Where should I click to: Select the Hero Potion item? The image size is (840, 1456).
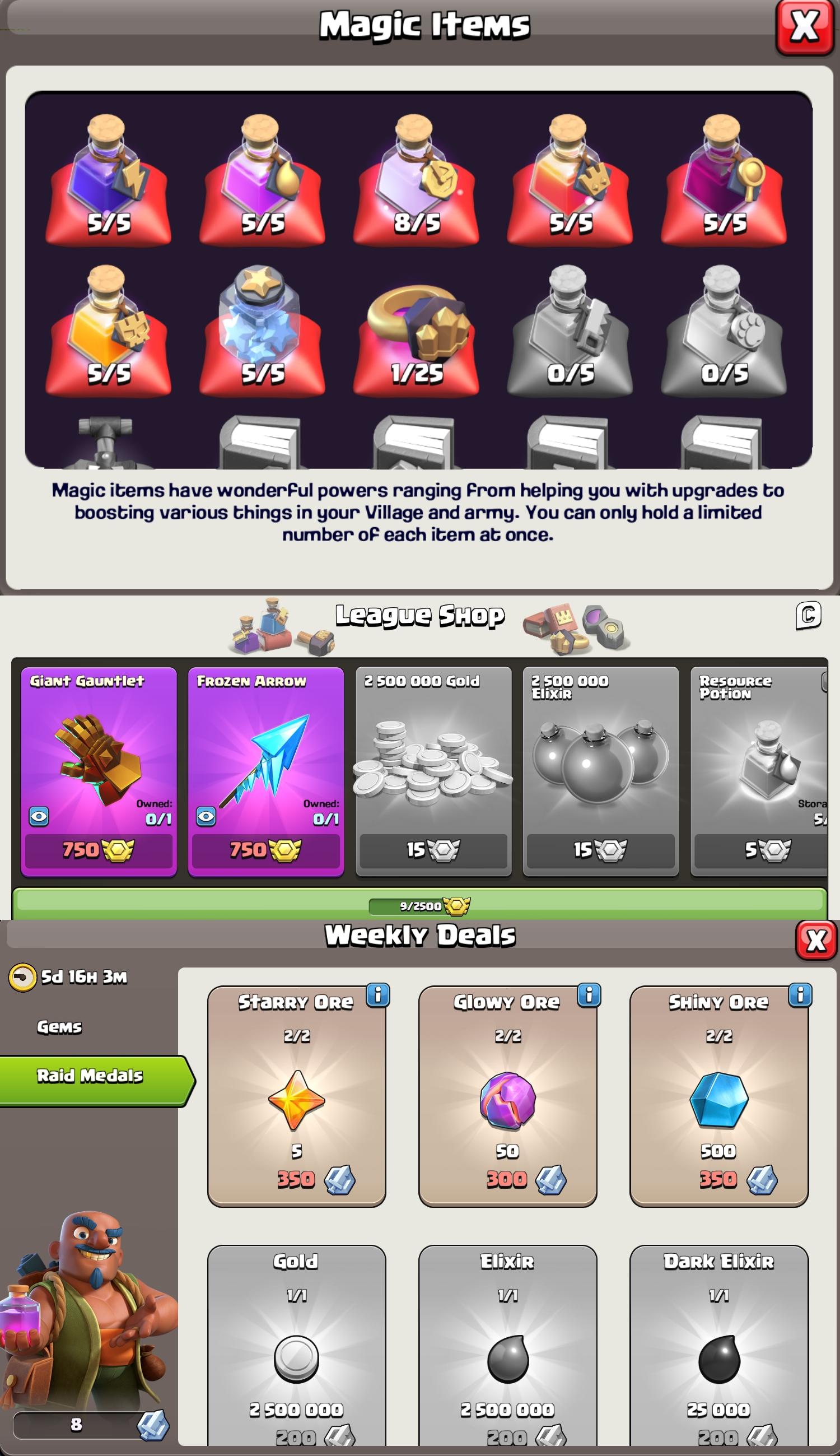[570, 179]
